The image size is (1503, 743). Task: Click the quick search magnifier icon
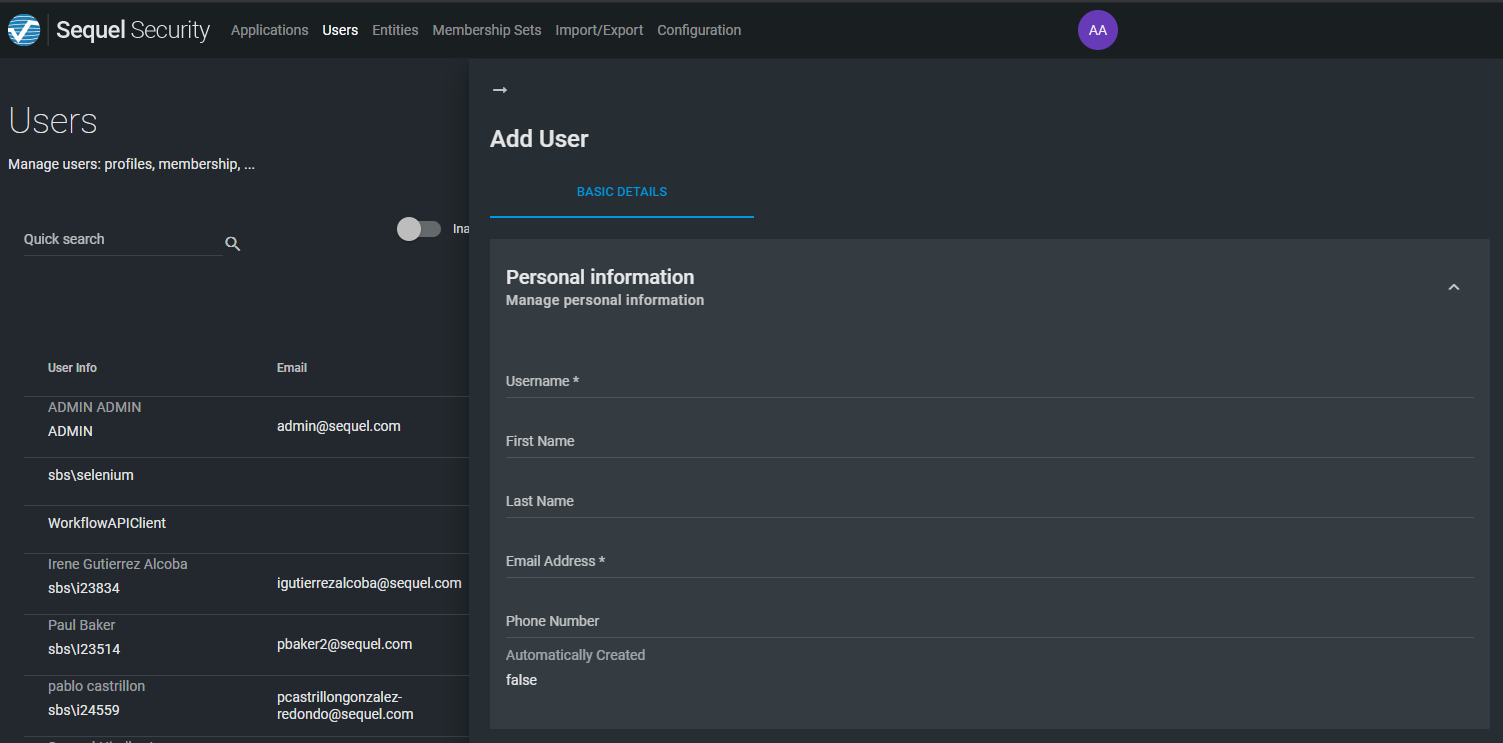(233, 243)
